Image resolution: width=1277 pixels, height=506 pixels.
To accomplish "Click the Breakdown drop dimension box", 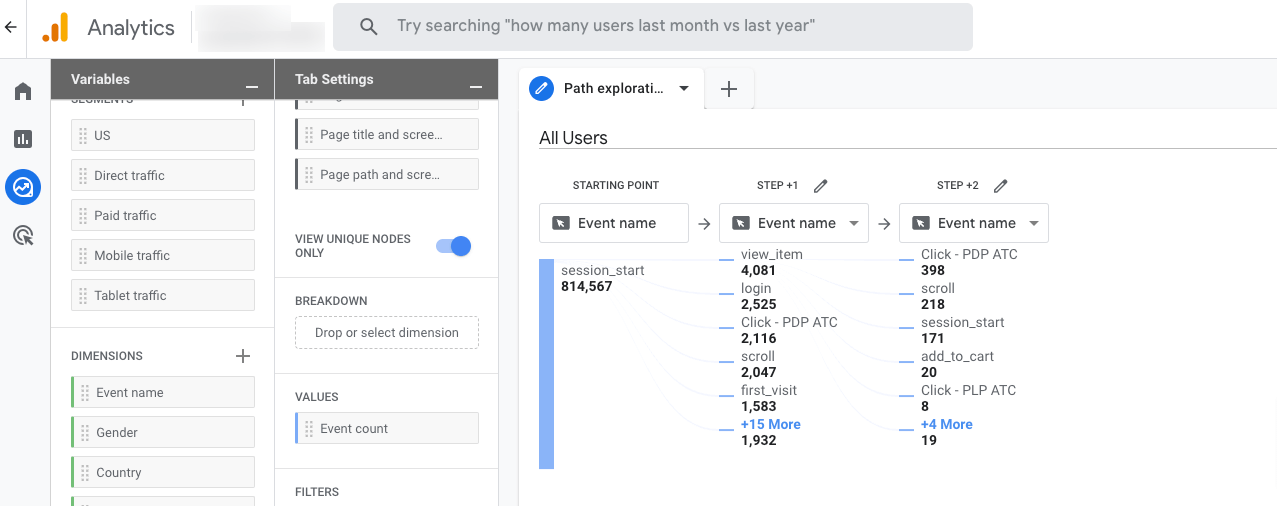I will click(387, 333).
